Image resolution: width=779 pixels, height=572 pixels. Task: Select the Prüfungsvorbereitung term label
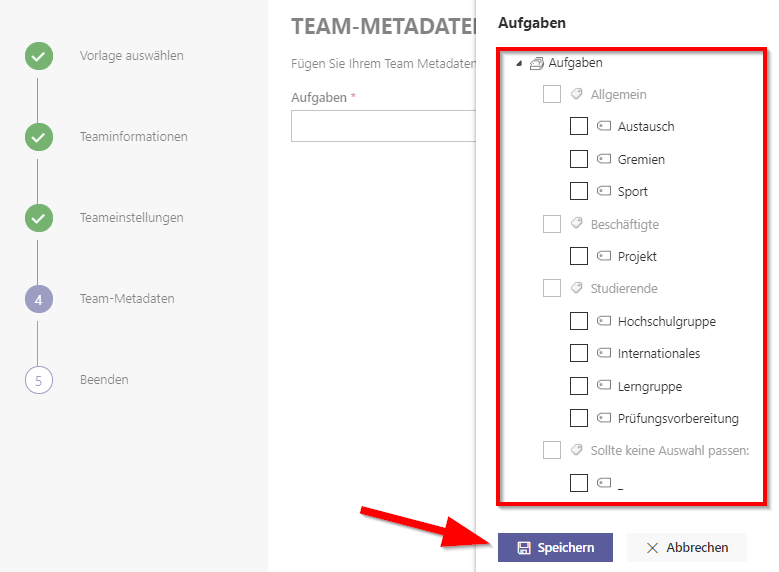(x=678, y=418)
